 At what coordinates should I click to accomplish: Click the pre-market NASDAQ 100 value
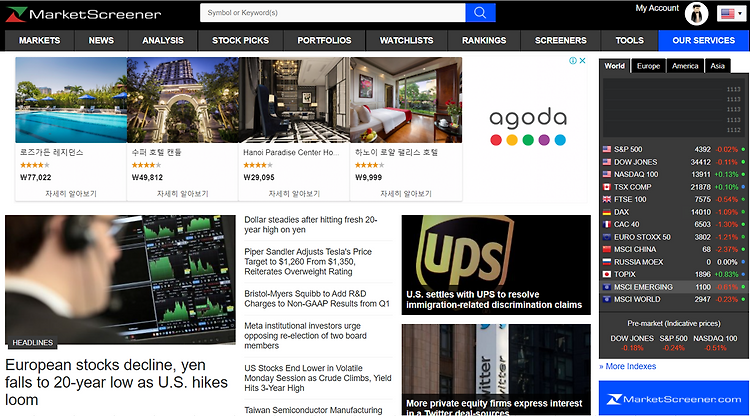click(715, 348)
